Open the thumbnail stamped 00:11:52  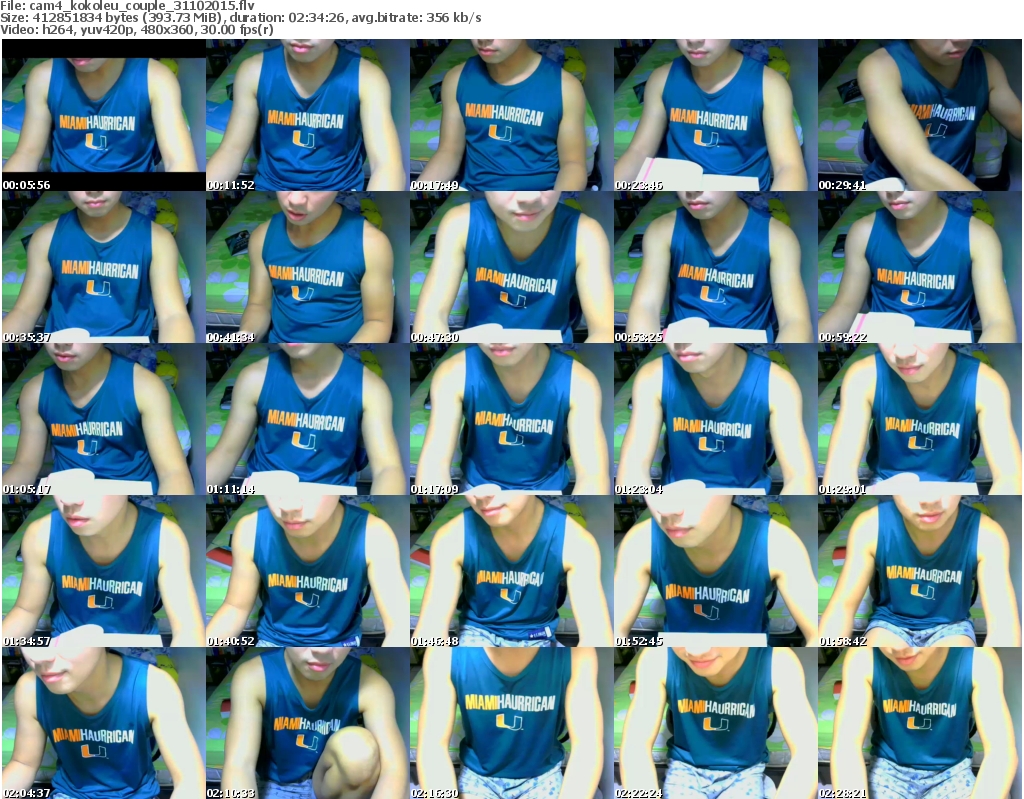click(x=308, y=115)
